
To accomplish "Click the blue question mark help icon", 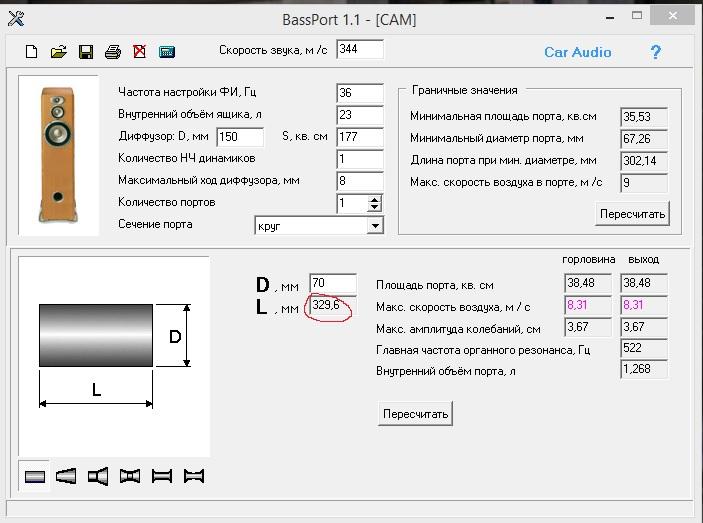I will [x=656, y=52].
